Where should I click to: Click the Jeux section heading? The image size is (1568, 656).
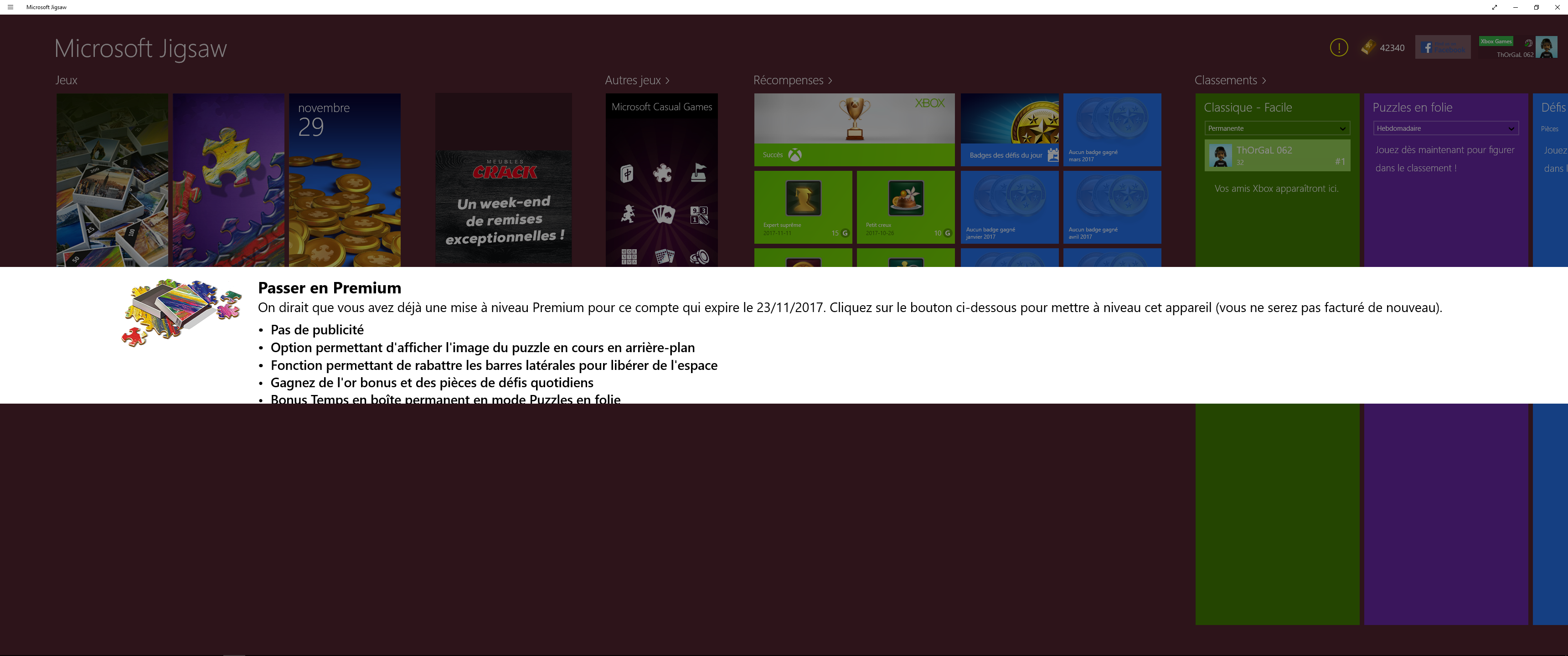click(x=67, y=80)
